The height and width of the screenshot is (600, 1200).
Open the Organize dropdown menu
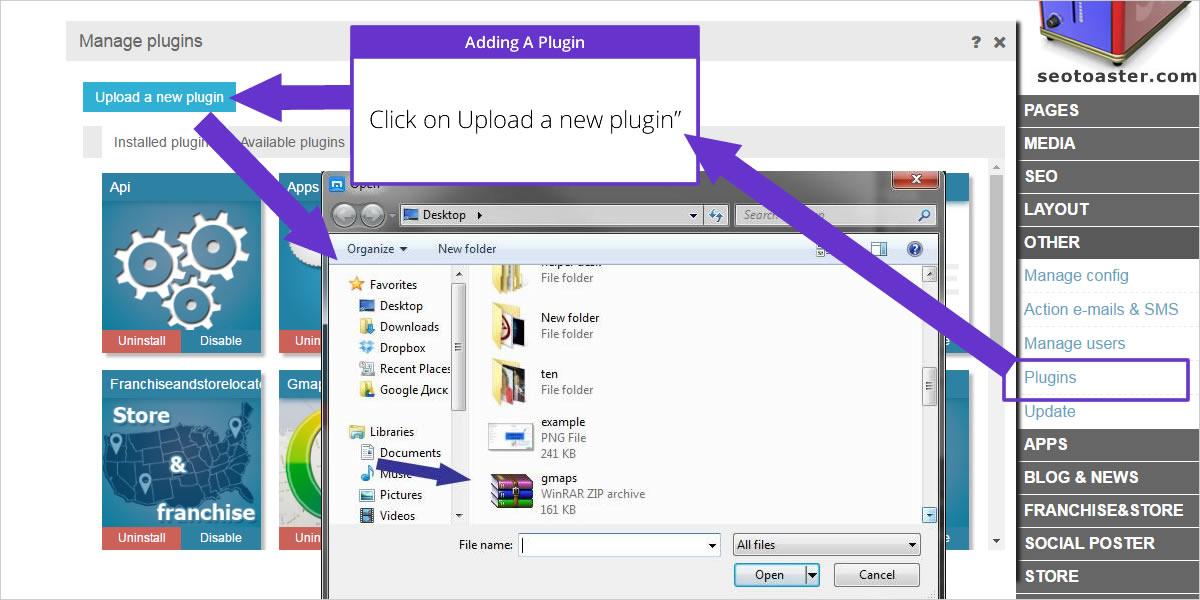coord(378,248)
